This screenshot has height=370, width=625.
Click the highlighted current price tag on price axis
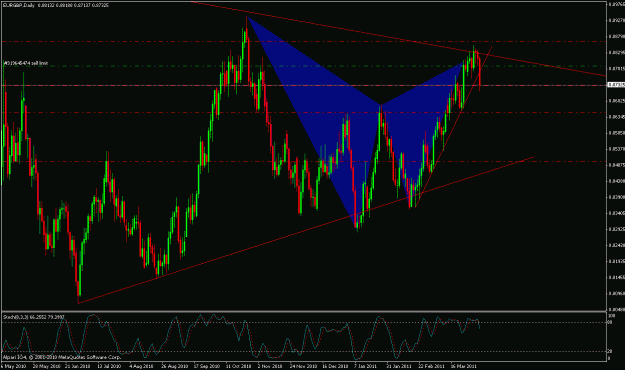point(615,85)
